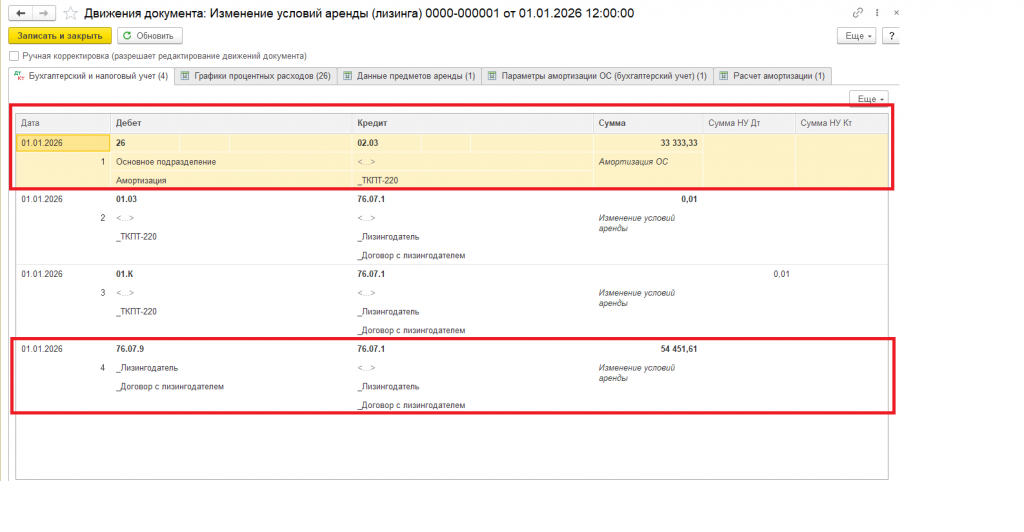Screen dimensions: 1024x532
Task: Open the table's 'Еще' dropdown menu
Action: click(869, 99)
